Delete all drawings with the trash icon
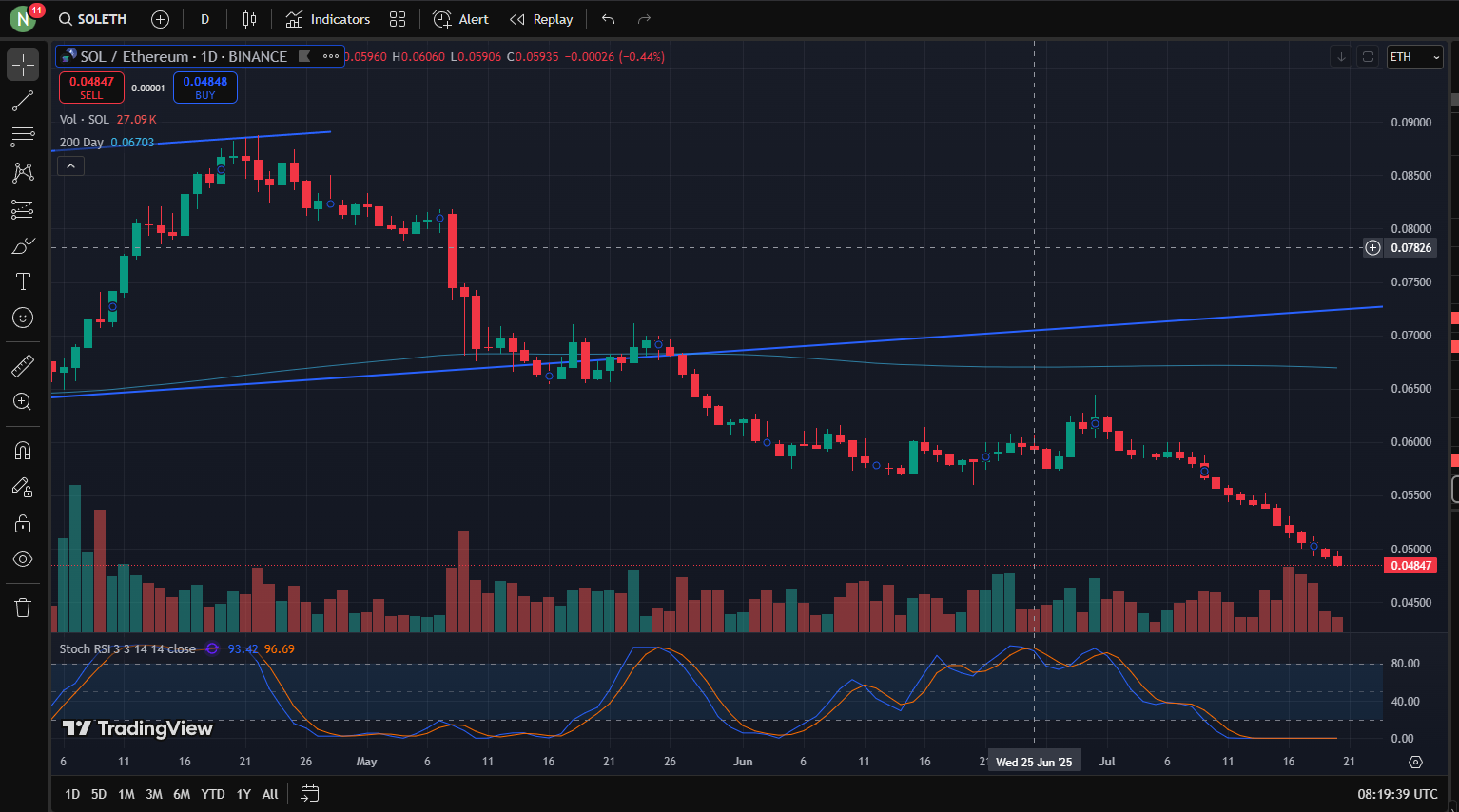This screenshot has width=1459, height=812. click(x=23, y=608)
